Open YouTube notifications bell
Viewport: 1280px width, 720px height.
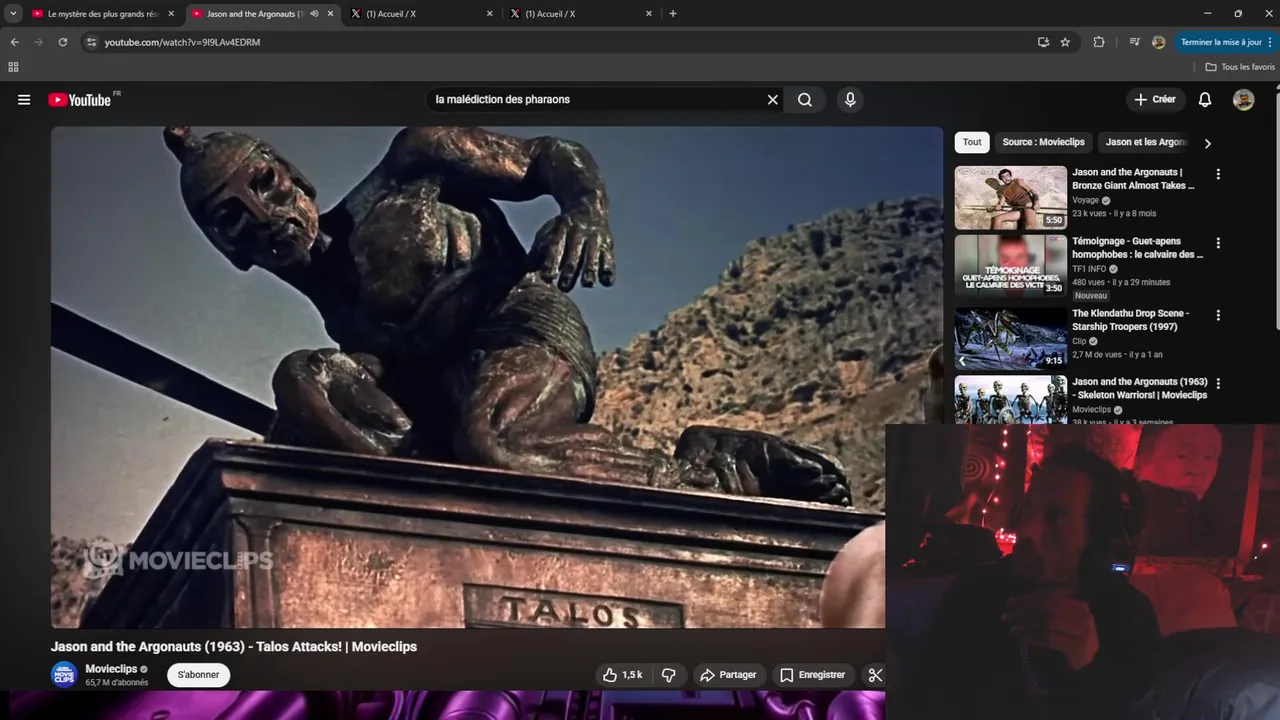1205,100
